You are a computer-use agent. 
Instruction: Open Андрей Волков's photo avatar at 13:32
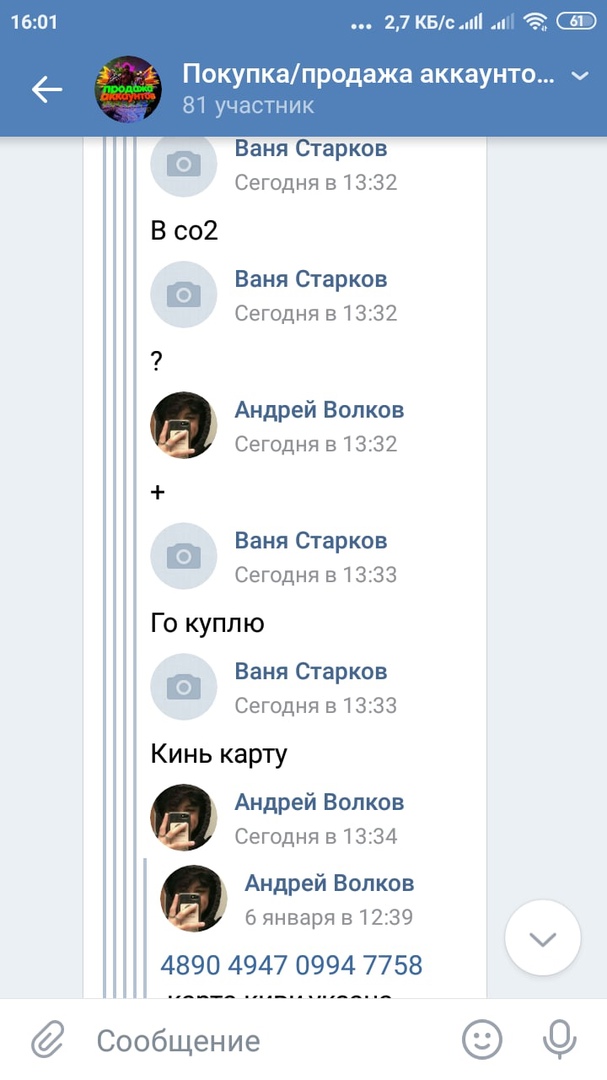point(184,426)
